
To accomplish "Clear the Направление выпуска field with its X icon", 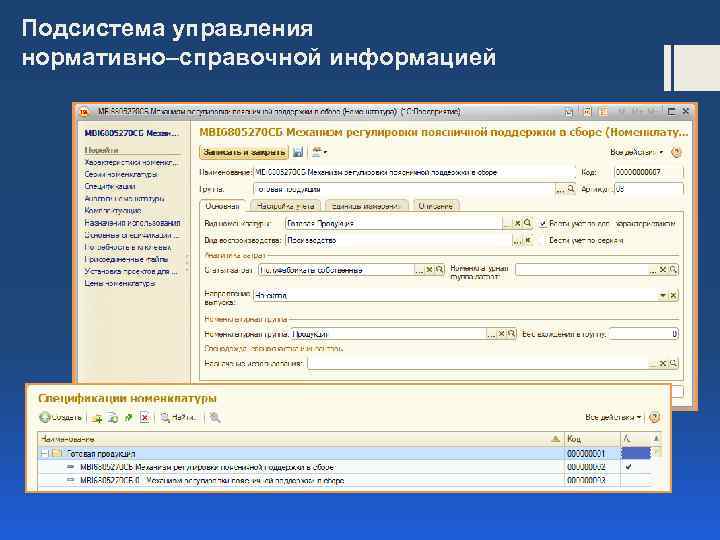I will pyautogui.click(x=673, y=295).
